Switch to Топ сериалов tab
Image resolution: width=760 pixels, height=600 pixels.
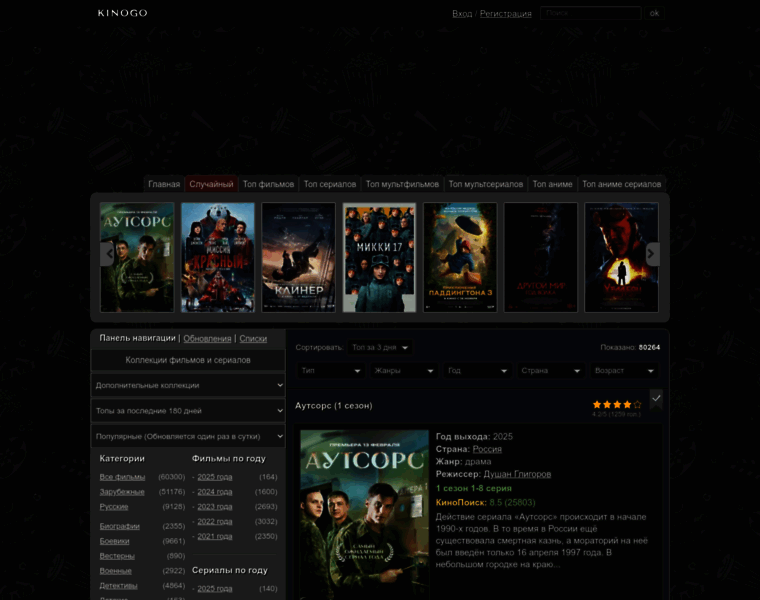click(x=330, y=184)
